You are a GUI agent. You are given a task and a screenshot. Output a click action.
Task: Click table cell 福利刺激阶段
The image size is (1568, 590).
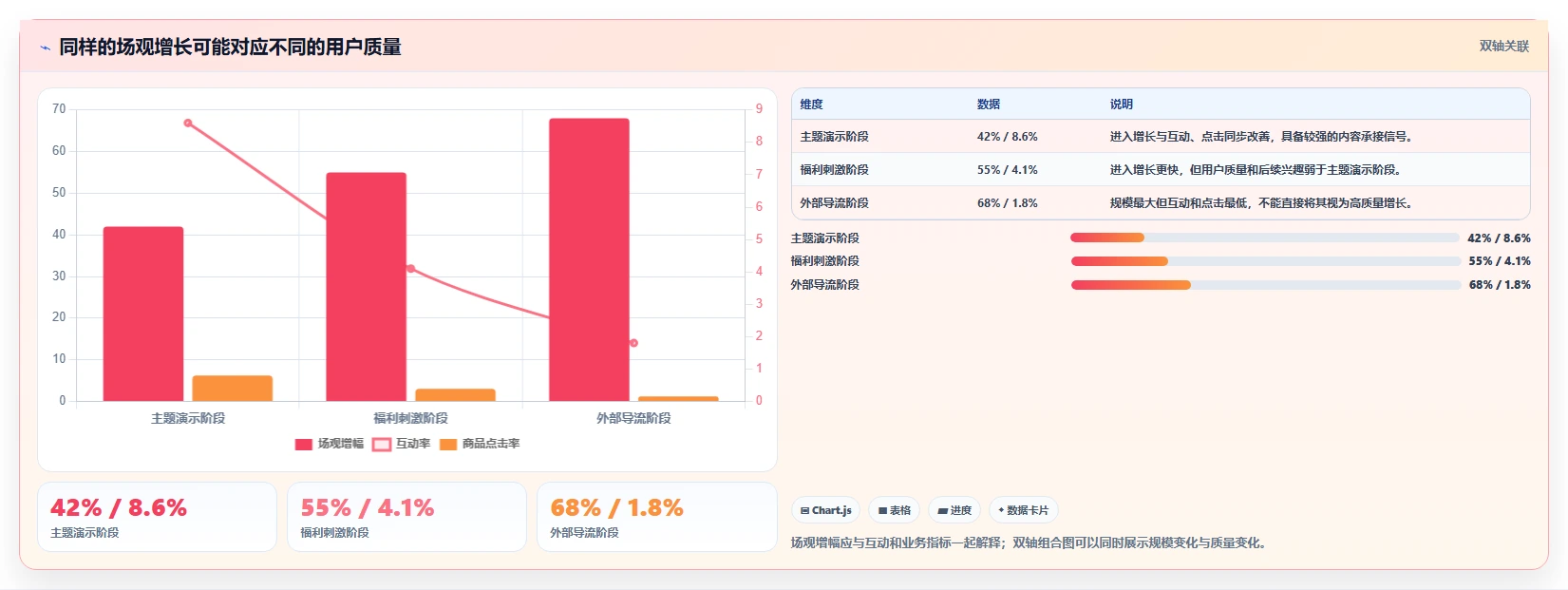point(834,170)
